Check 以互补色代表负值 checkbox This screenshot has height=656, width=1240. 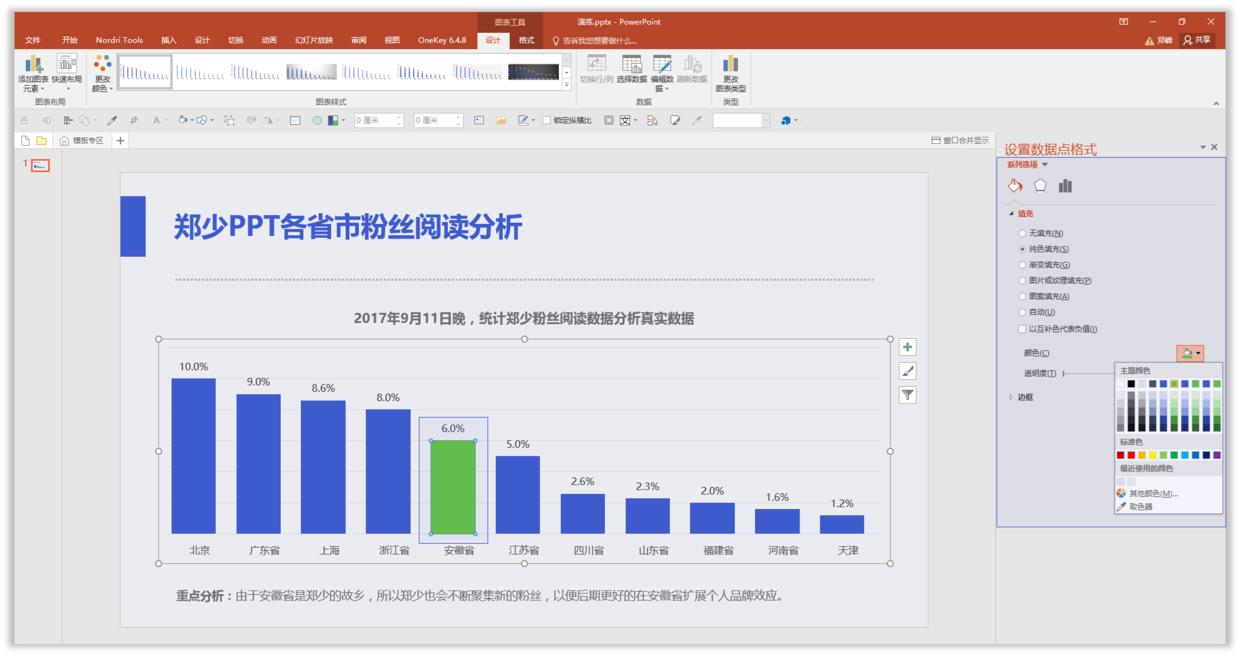click(1022, 327)
